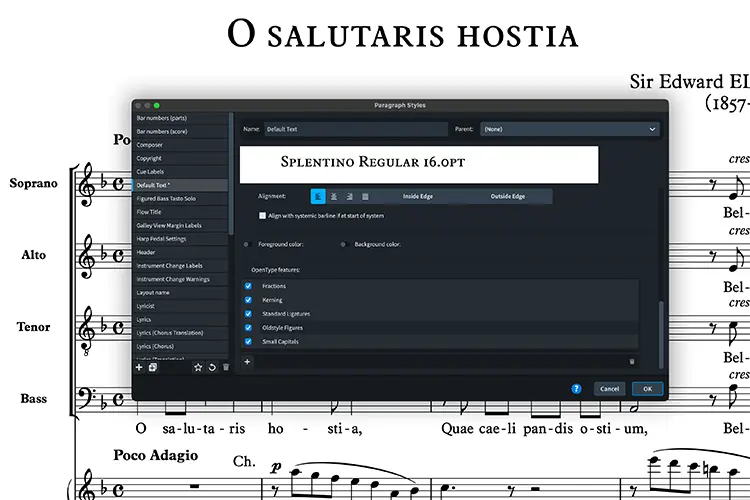Click Sir Edward composer text in score
Screen dimensions: 750x500
click(x=689, y=82)
